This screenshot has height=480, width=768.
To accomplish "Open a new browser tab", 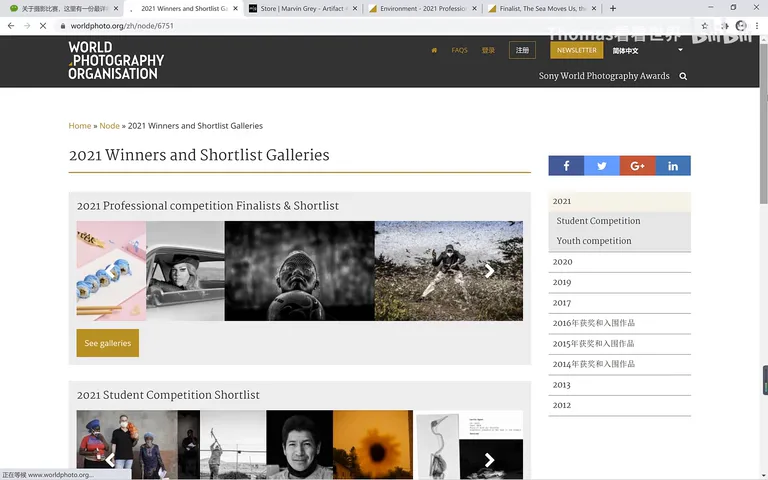I will [x=613, y=8].
